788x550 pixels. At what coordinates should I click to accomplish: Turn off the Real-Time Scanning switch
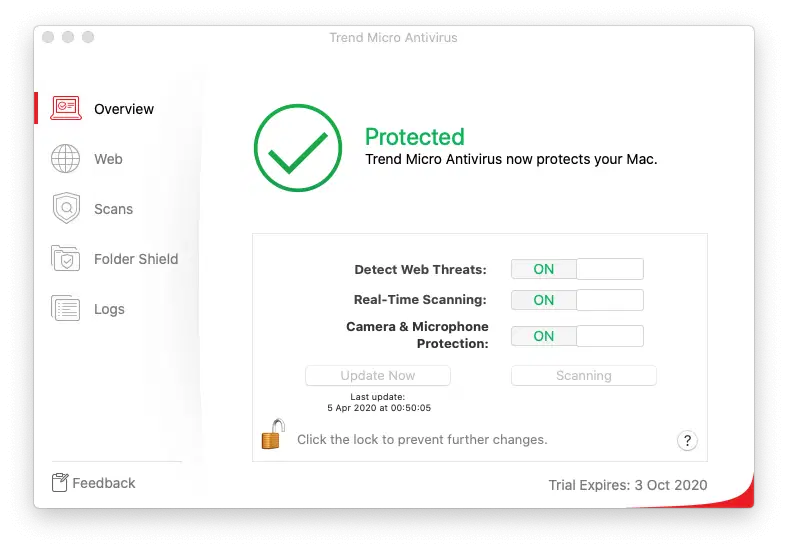coord(577,300)
